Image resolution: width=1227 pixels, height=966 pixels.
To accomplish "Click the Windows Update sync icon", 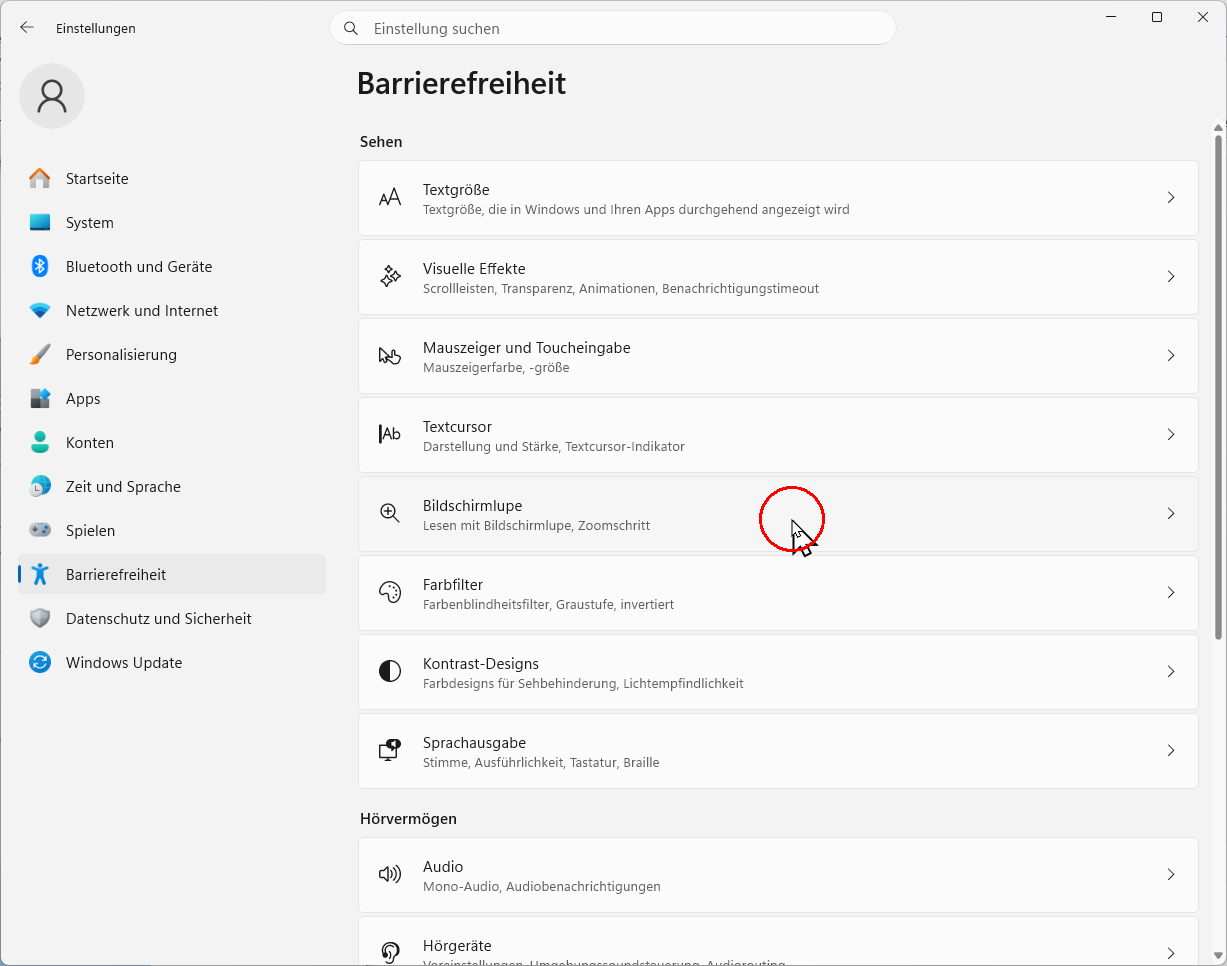I will 40,663.
